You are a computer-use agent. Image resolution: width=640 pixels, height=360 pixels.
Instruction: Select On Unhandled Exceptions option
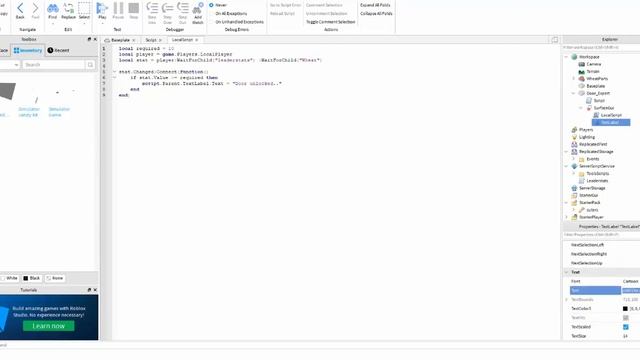pyautogui.click(x=236, y=22)
